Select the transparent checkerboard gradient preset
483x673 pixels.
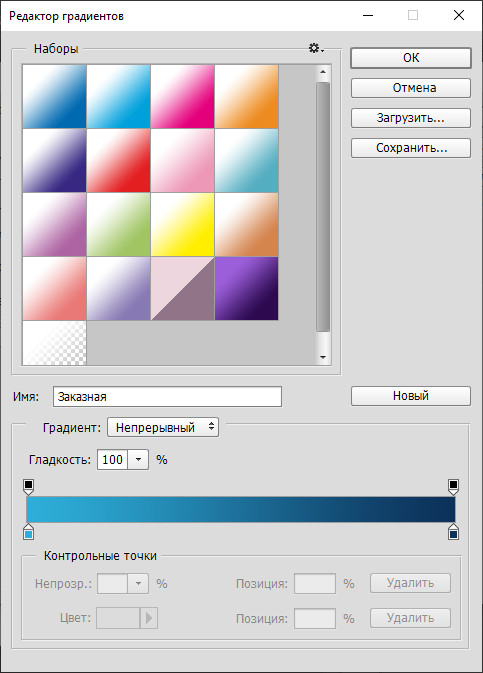[x=55, y=343]
